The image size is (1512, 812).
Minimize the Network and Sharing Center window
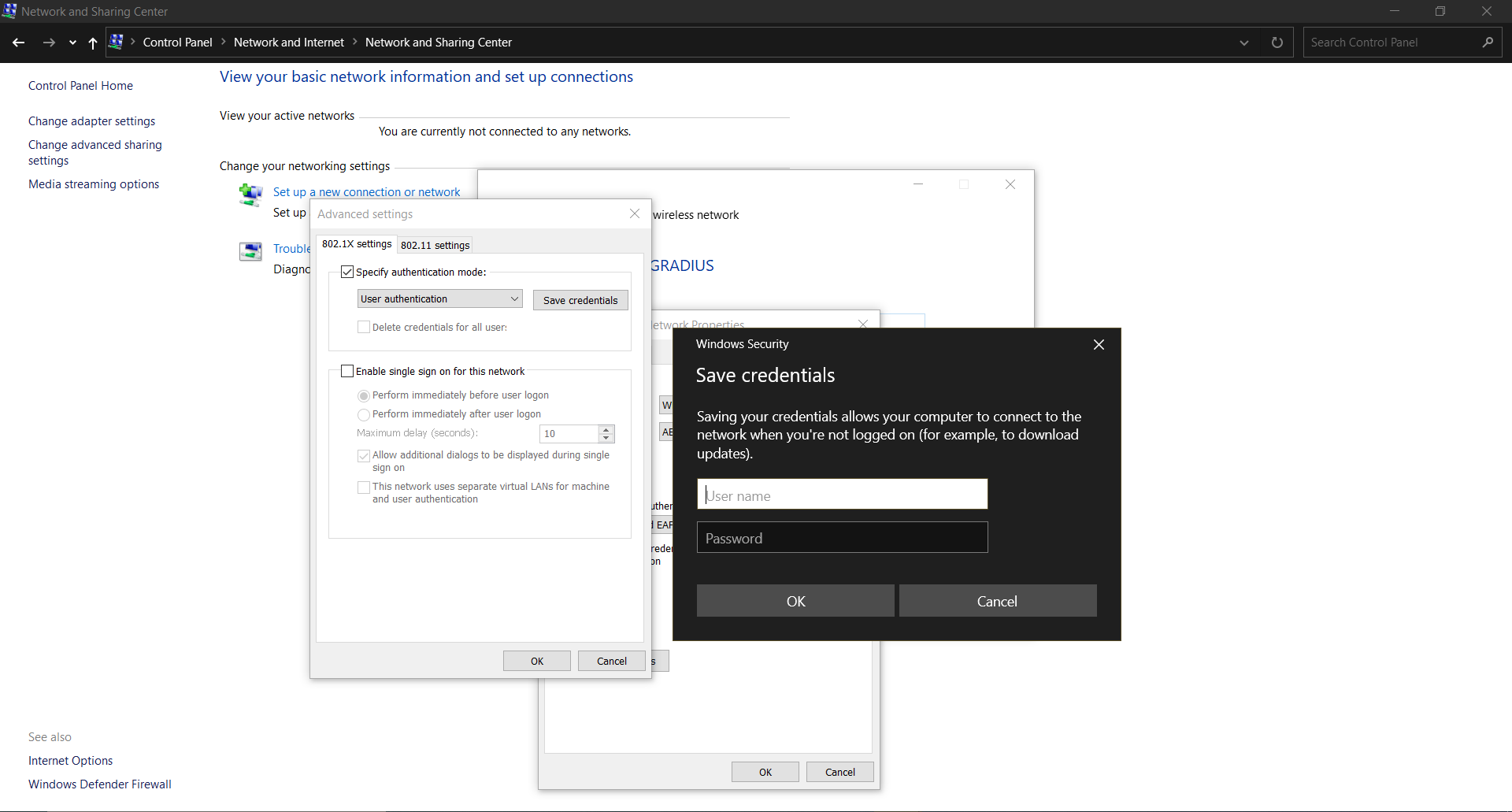(x=1395, y=11)
